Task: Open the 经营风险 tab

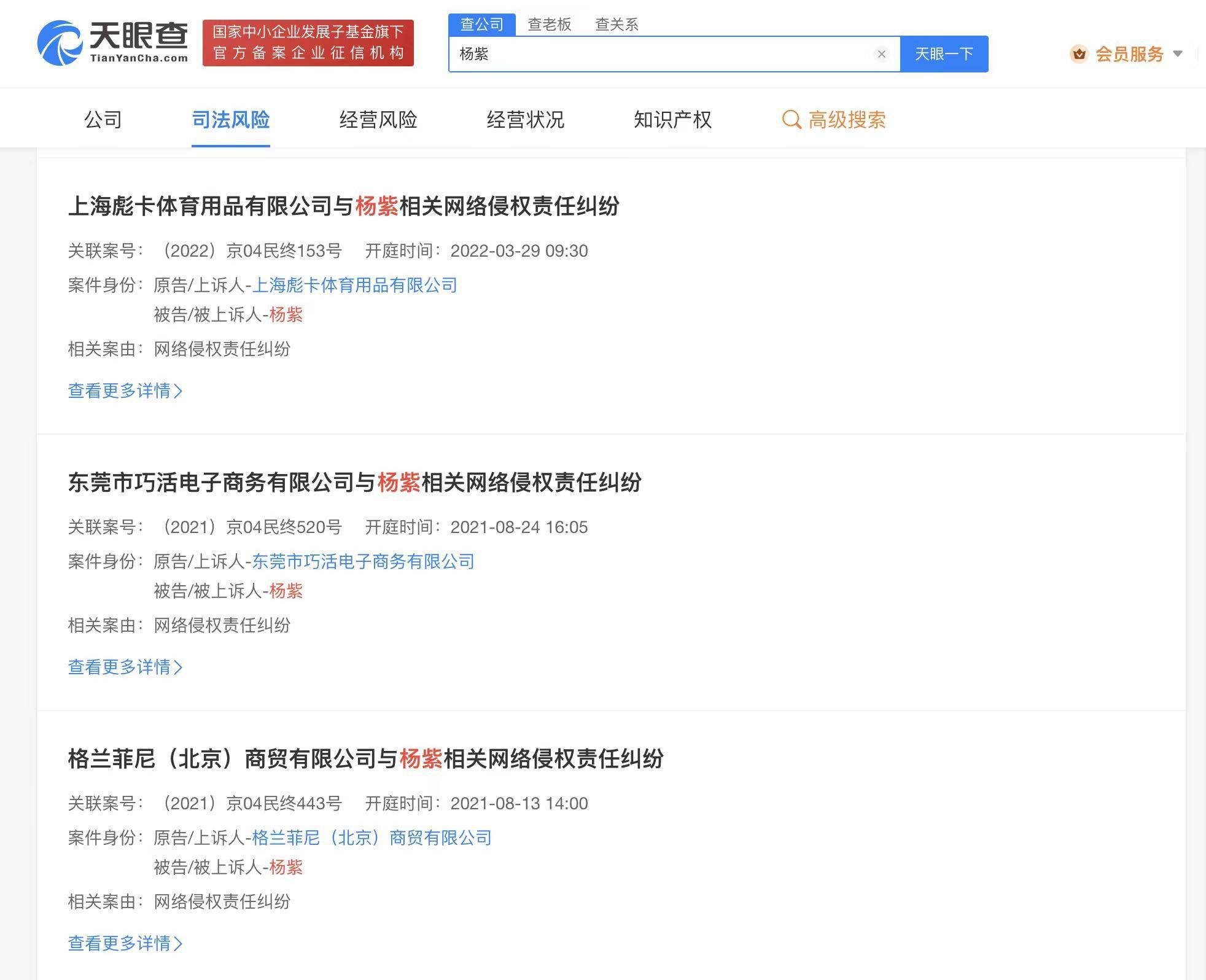Action: click(x=378, y=120)
